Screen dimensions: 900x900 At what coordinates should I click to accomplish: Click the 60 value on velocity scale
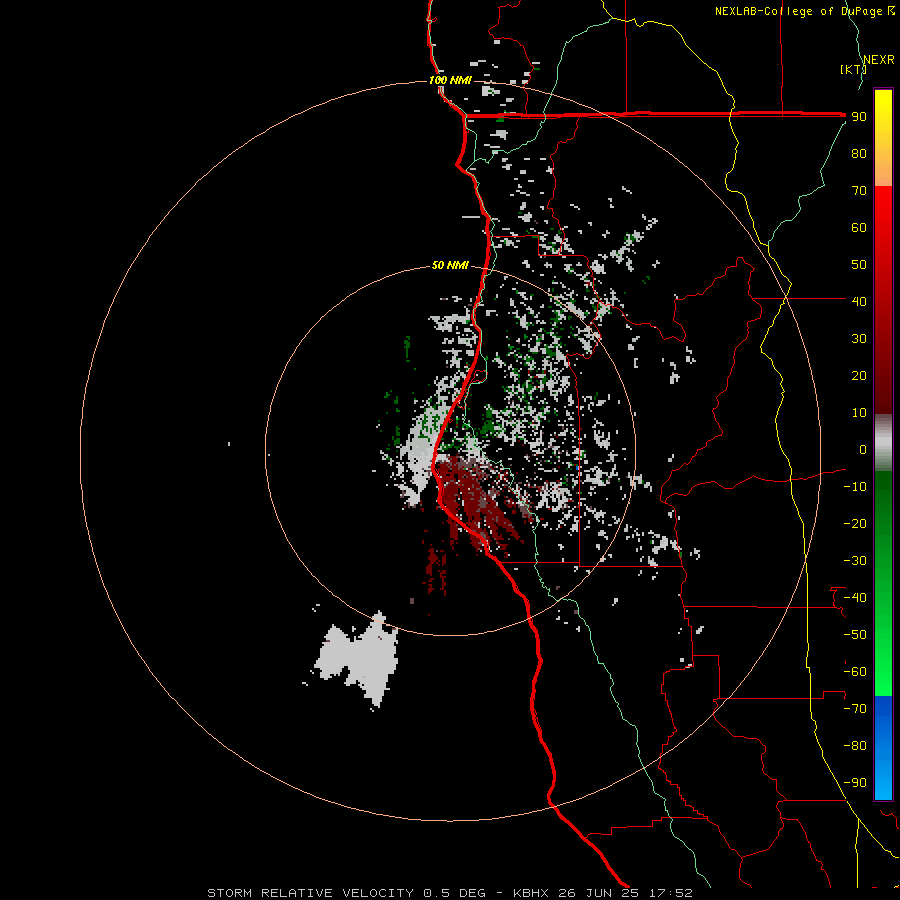pyautogui.click(x=859, y=227)
